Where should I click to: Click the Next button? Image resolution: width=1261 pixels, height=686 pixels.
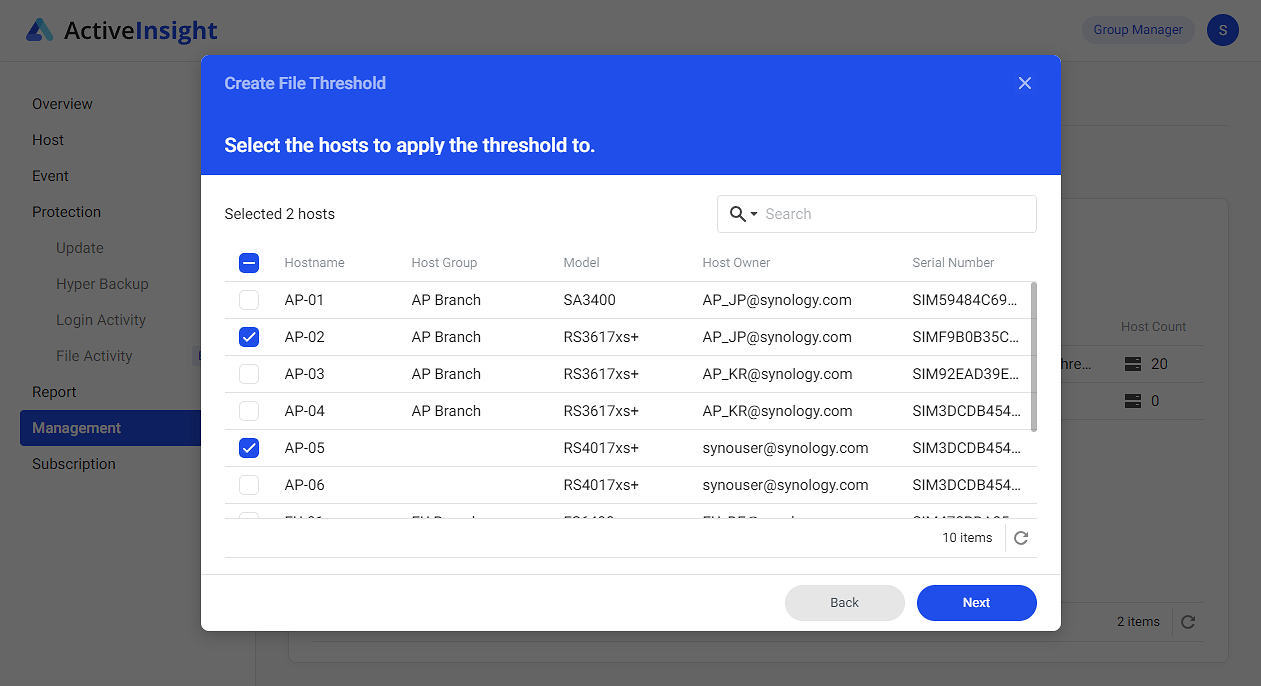tap(976, 602)
